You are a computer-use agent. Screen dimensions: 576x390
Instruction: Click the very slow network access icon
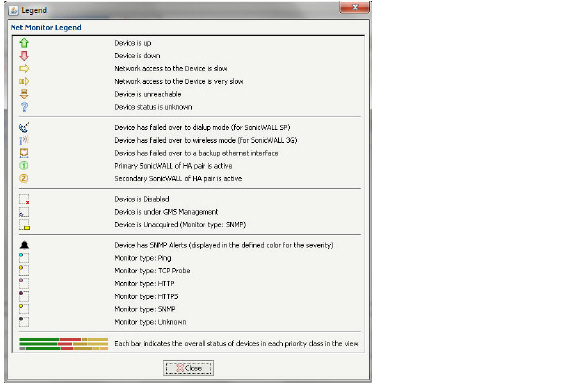coord(24,82)
